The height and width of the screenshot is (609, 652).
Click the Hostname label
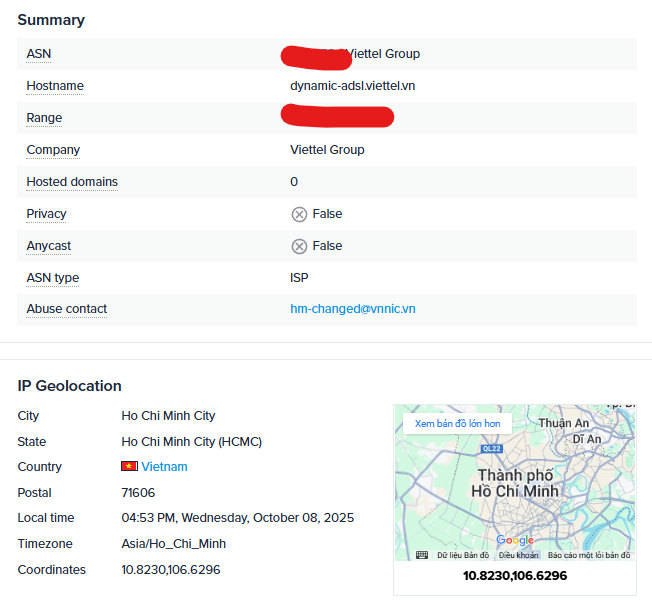55,86
